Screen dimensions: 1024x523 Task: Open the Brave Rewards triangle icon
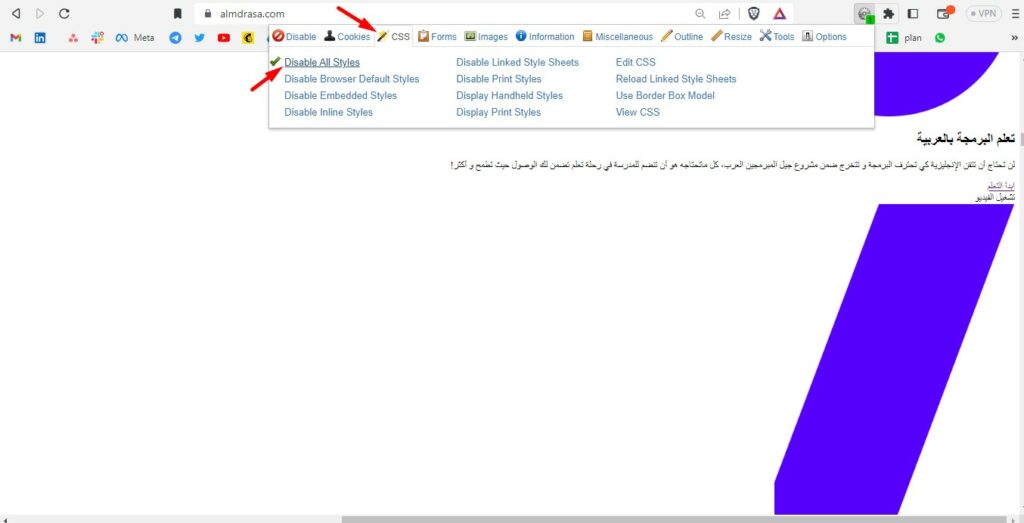[779, 13]
